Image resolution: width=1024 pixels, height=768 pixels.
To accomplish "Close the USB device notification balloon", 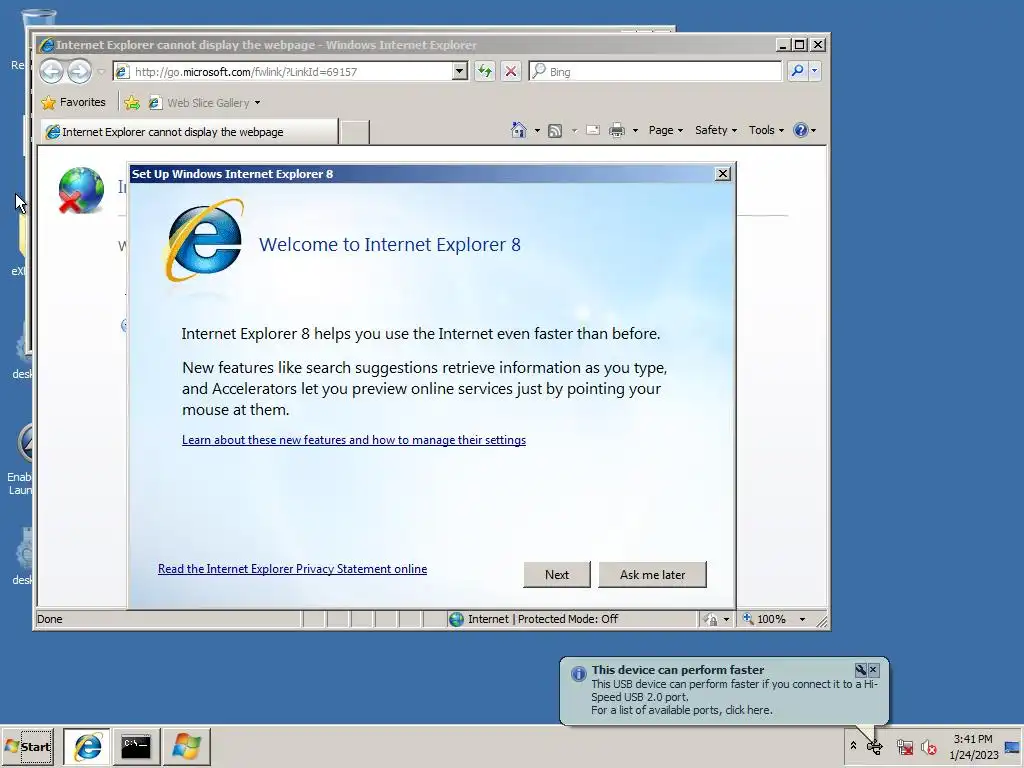I will [x=873, y=669].
